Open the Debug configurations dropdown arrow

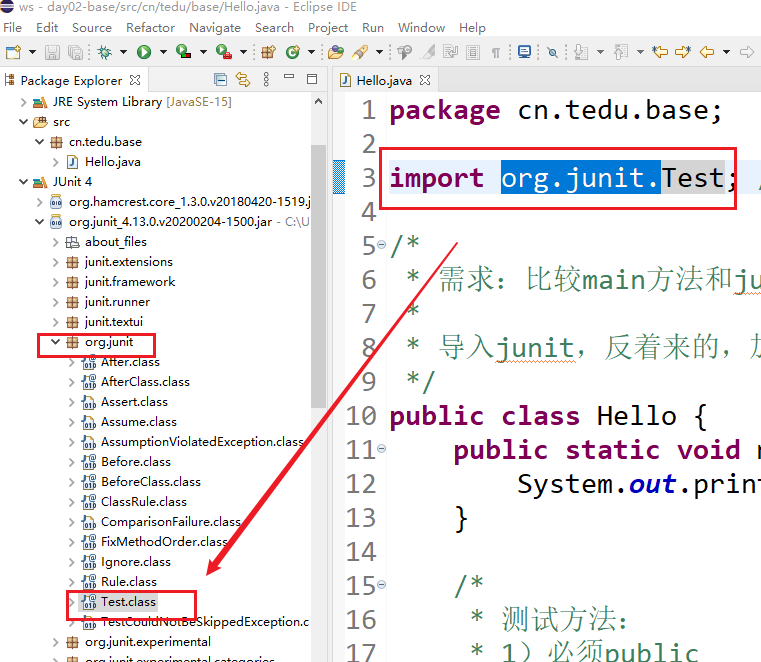coord(123,52)
